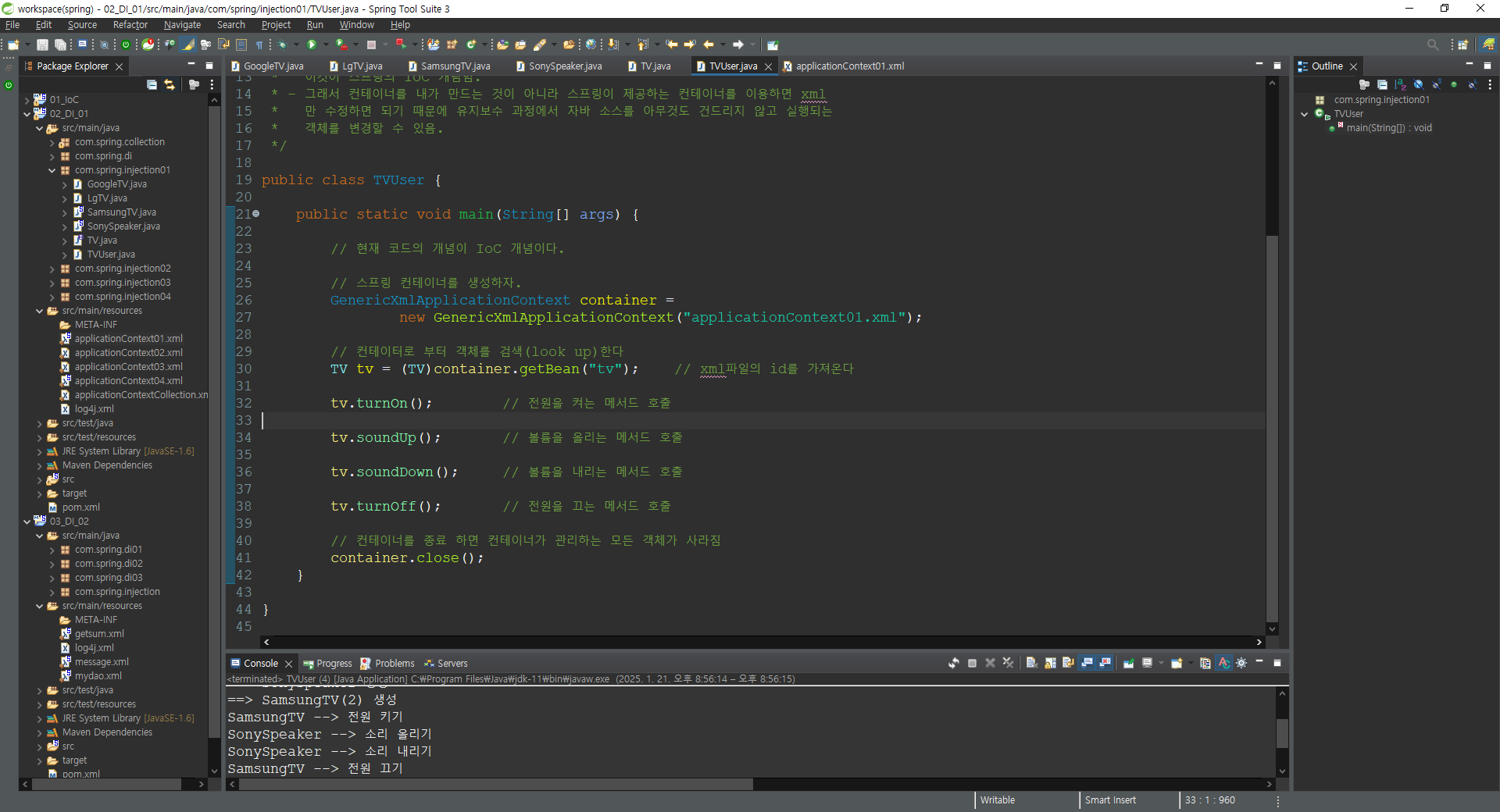Close the Console view tab
This screenshot has width=1500, height=812.
click(x=288, y=664)
